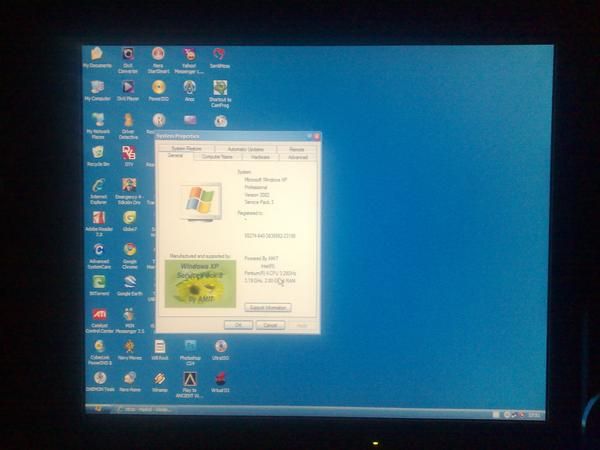Viewport: 600px width, 450px height.
Task: Launch the DAEMON Tools desktop shortcut
Action: 100,382
